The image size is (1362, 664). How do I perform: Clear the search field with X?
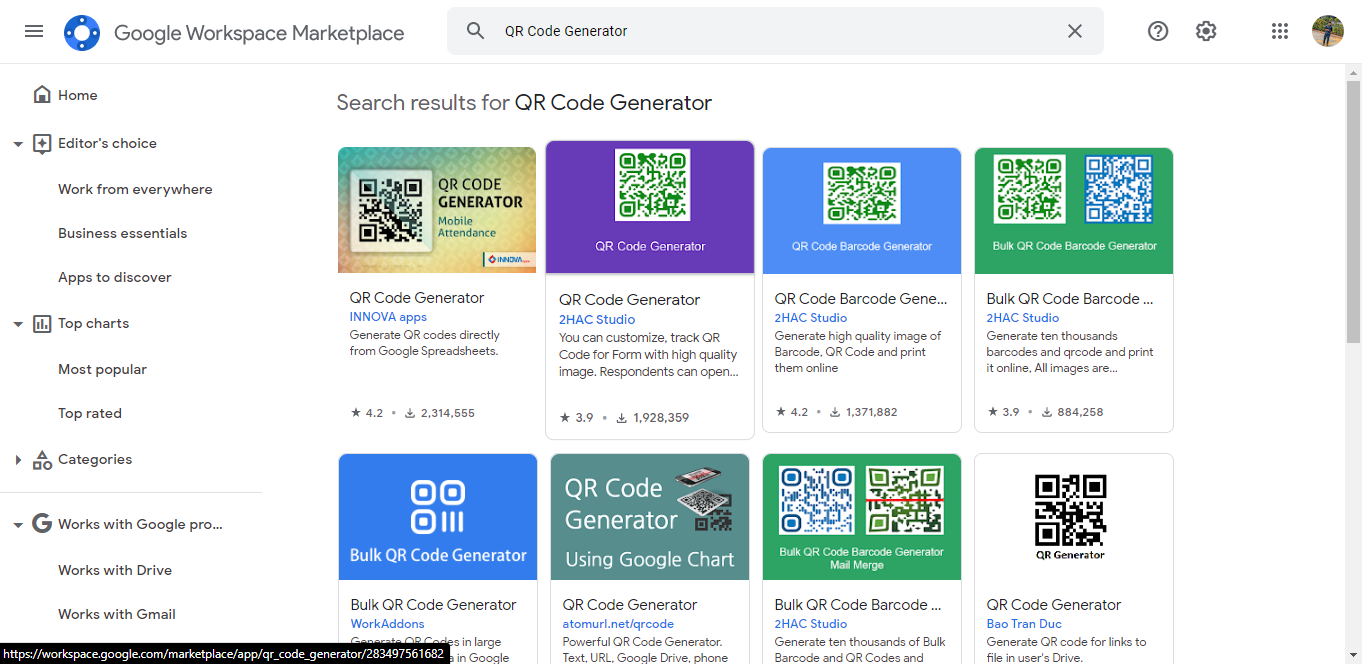click(x=1075, y=31)
